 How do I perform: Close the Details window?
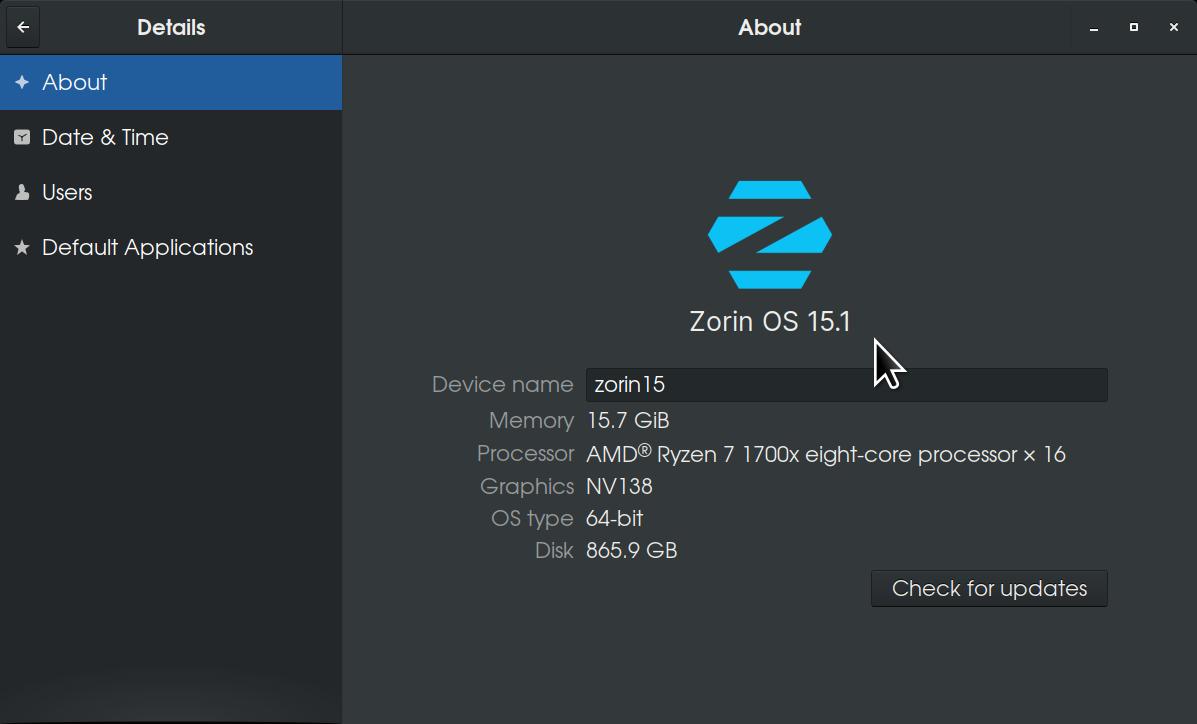point(1173,27)
